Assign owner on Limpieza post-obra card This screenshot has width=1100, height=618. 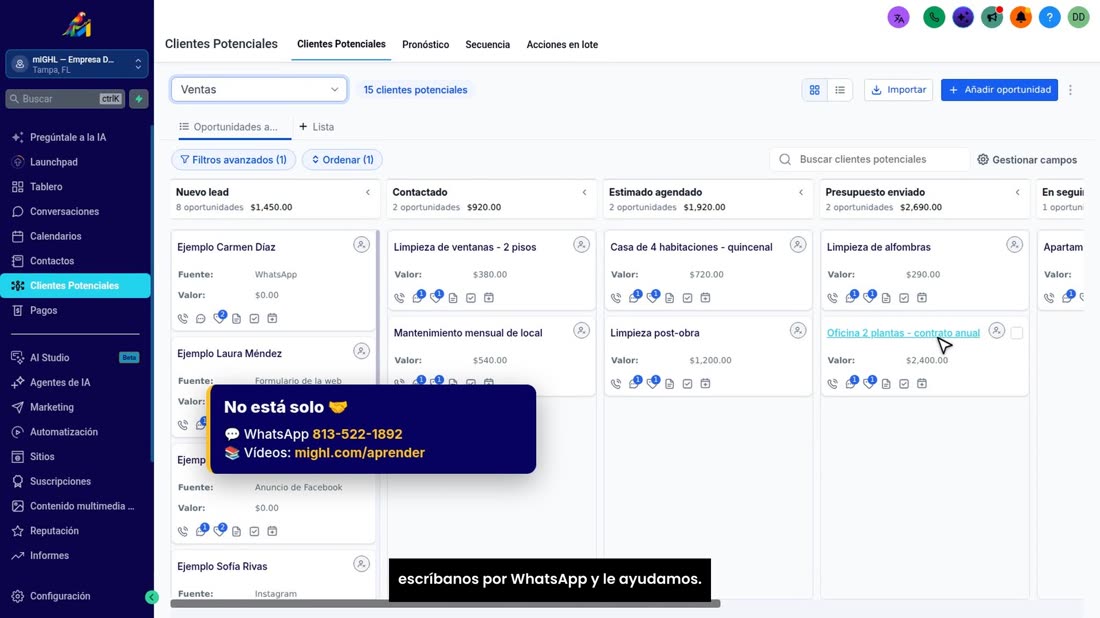pos(798,330)
